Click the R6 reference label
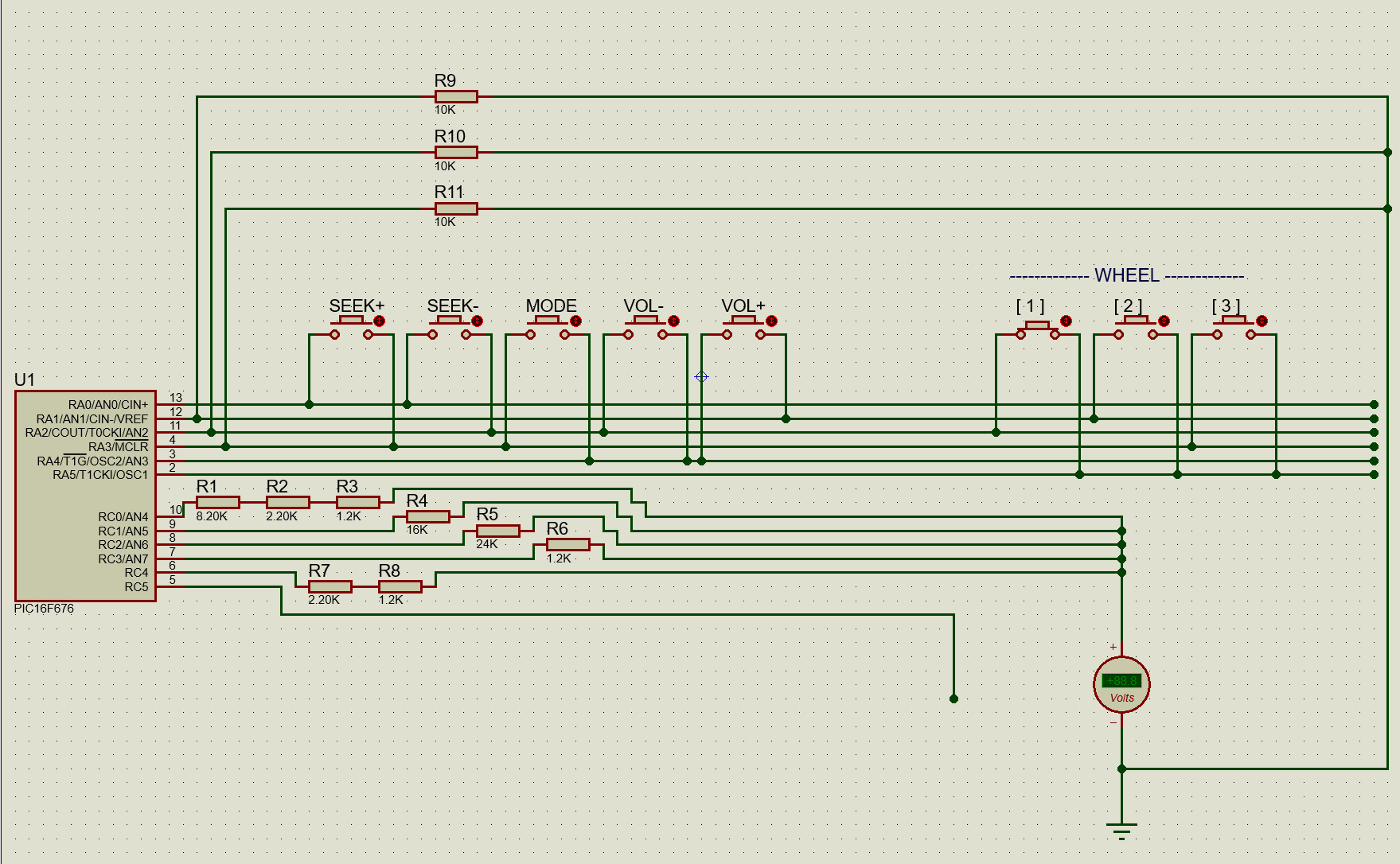This screenshot has width=1400, height=864. pos(557,528)
